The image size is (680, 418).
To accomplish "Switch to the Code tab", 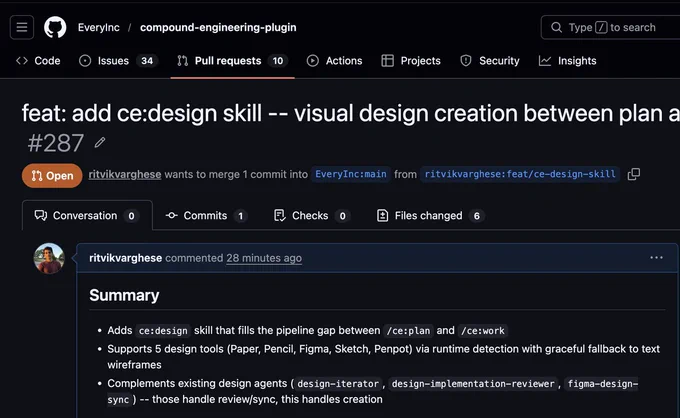I will tap(38, 61).
